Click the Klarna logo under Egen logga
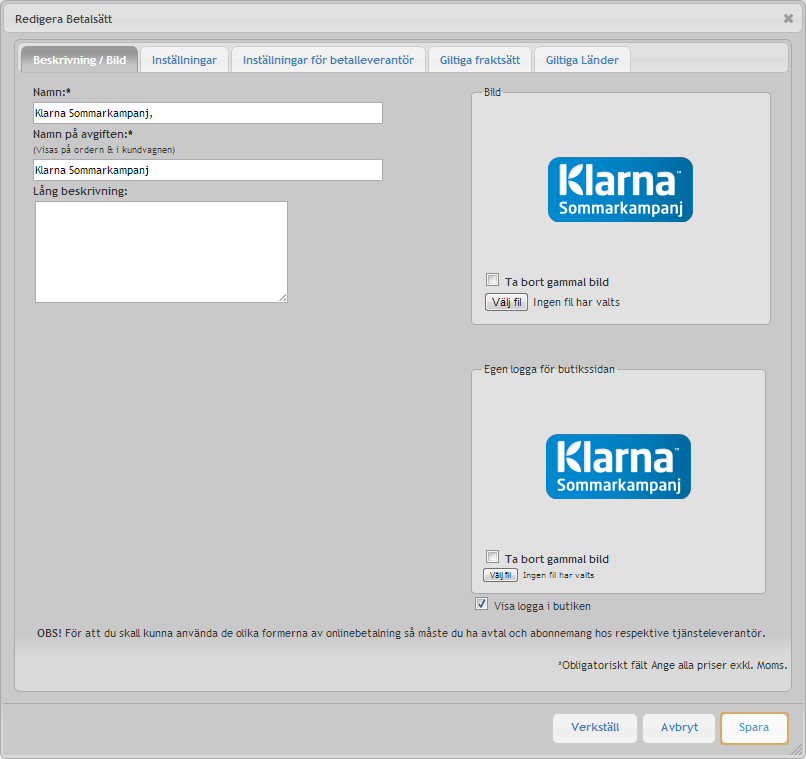Image resolution: width=806 pixels, height=759 pixels. click(x=618, y=467)
